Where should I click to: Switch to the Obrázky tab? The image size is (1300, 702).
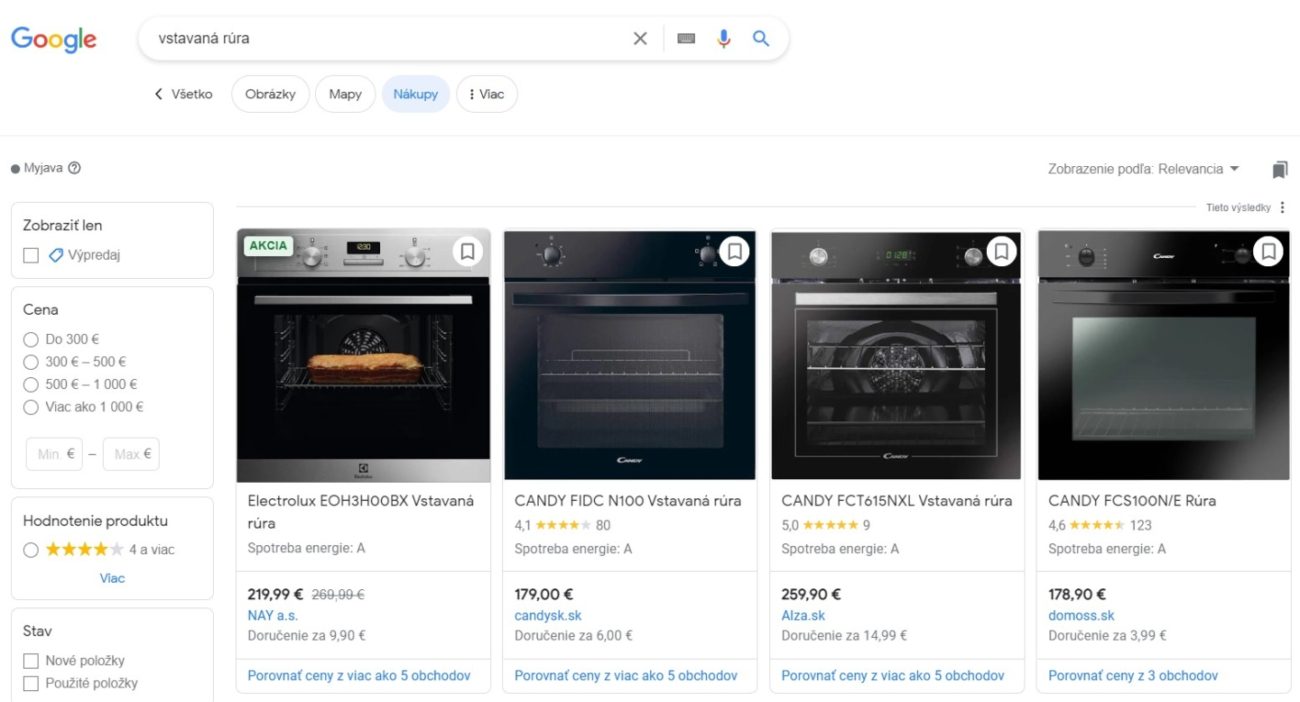click(270, 94)
